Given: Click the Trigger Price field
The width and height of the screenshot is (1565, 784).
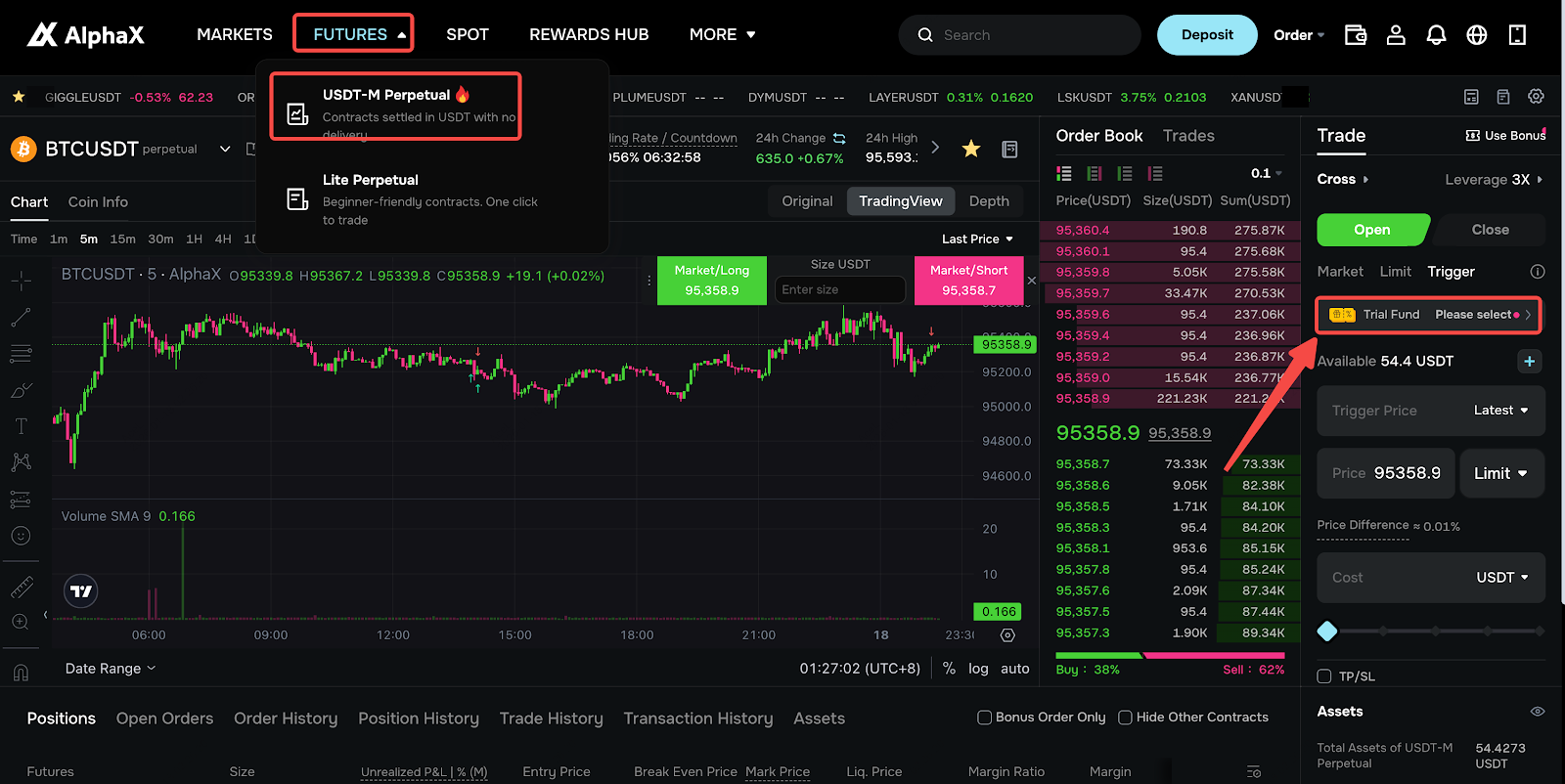Looking at the screenshot, I should [1394, 411].
